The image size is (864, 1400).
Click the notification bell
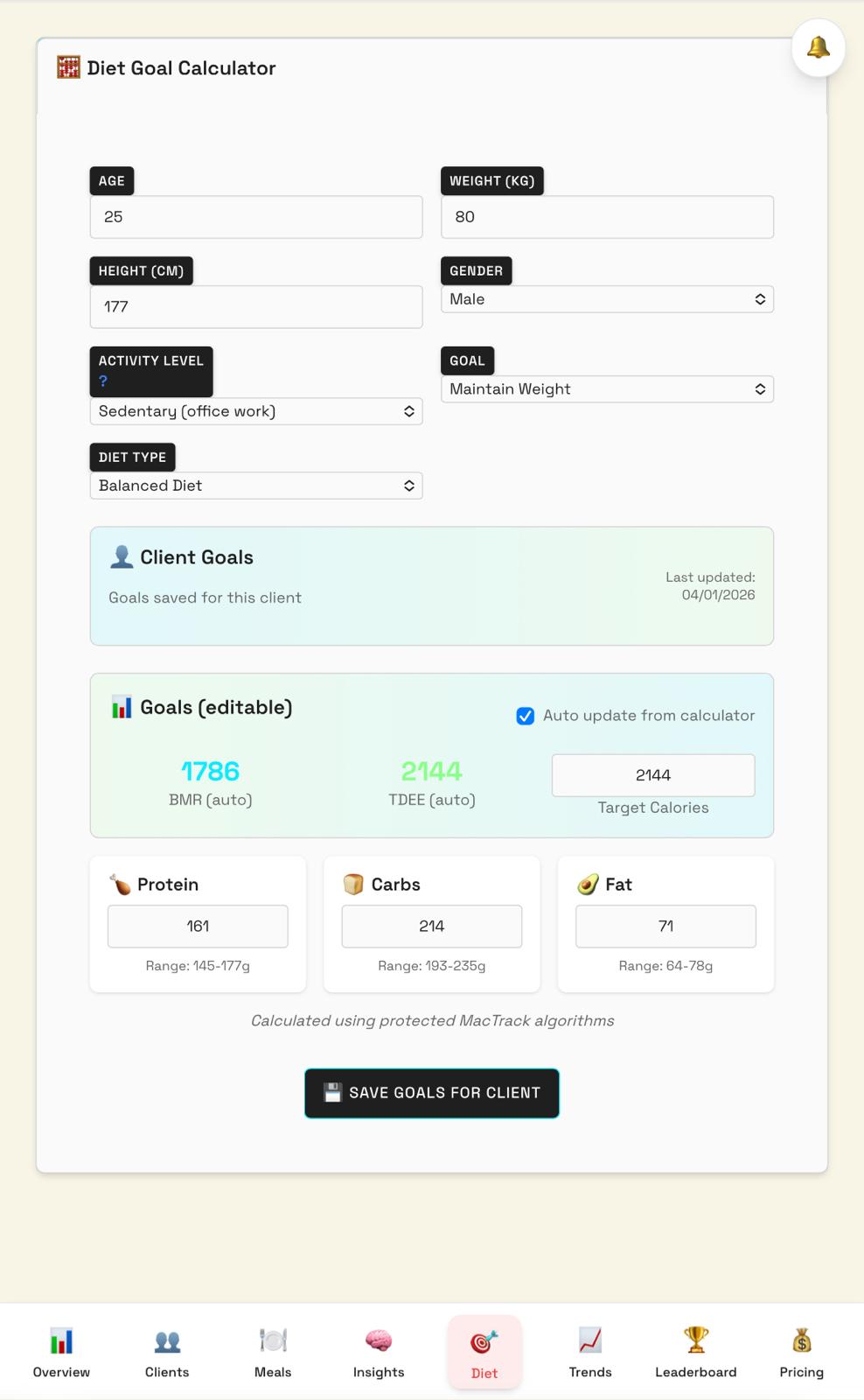click(818, 48)
